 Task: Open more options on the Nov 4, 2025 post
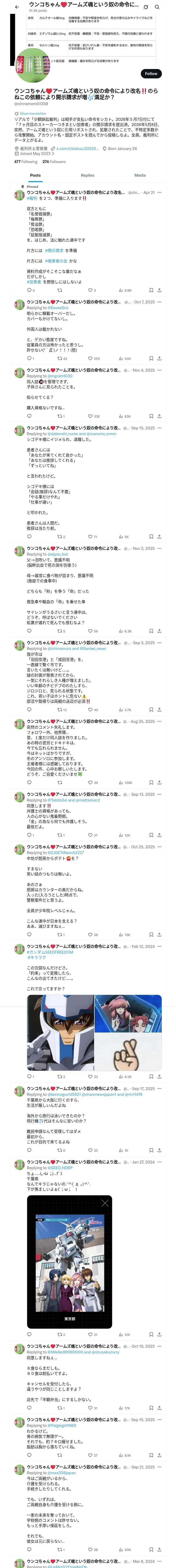click(x=159, y=370)
